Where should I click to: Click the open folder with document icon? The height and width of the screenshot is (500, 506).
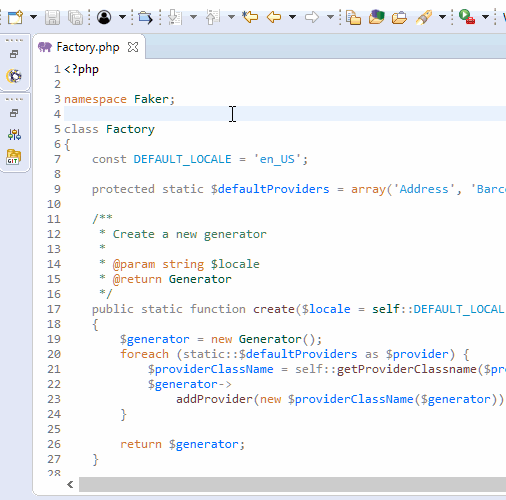399,18
